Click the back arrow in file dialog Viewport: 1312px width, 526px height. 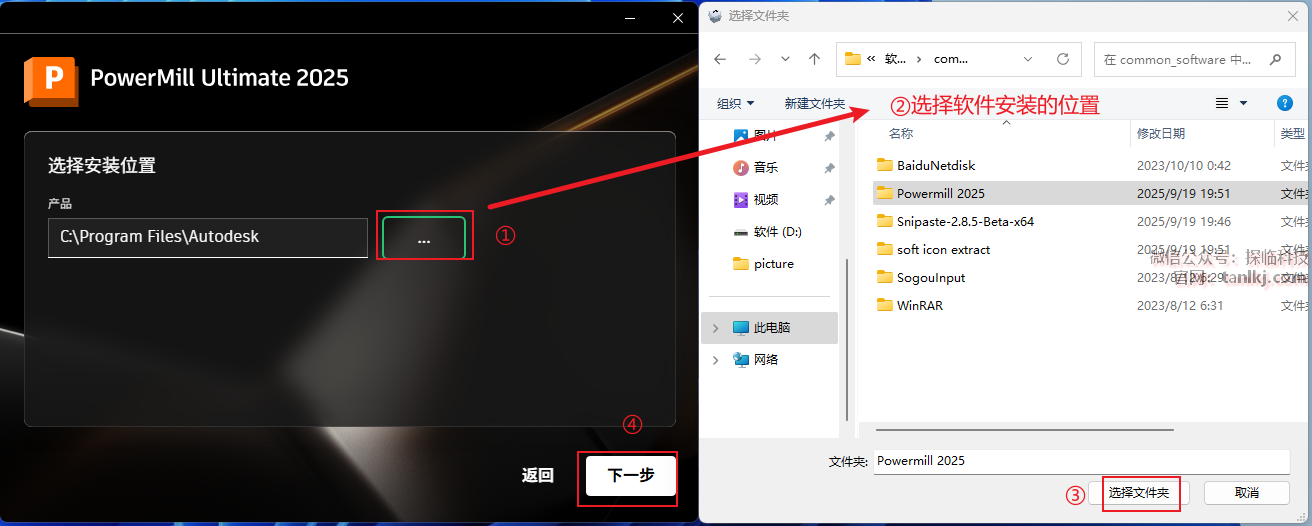coord(720,59)
